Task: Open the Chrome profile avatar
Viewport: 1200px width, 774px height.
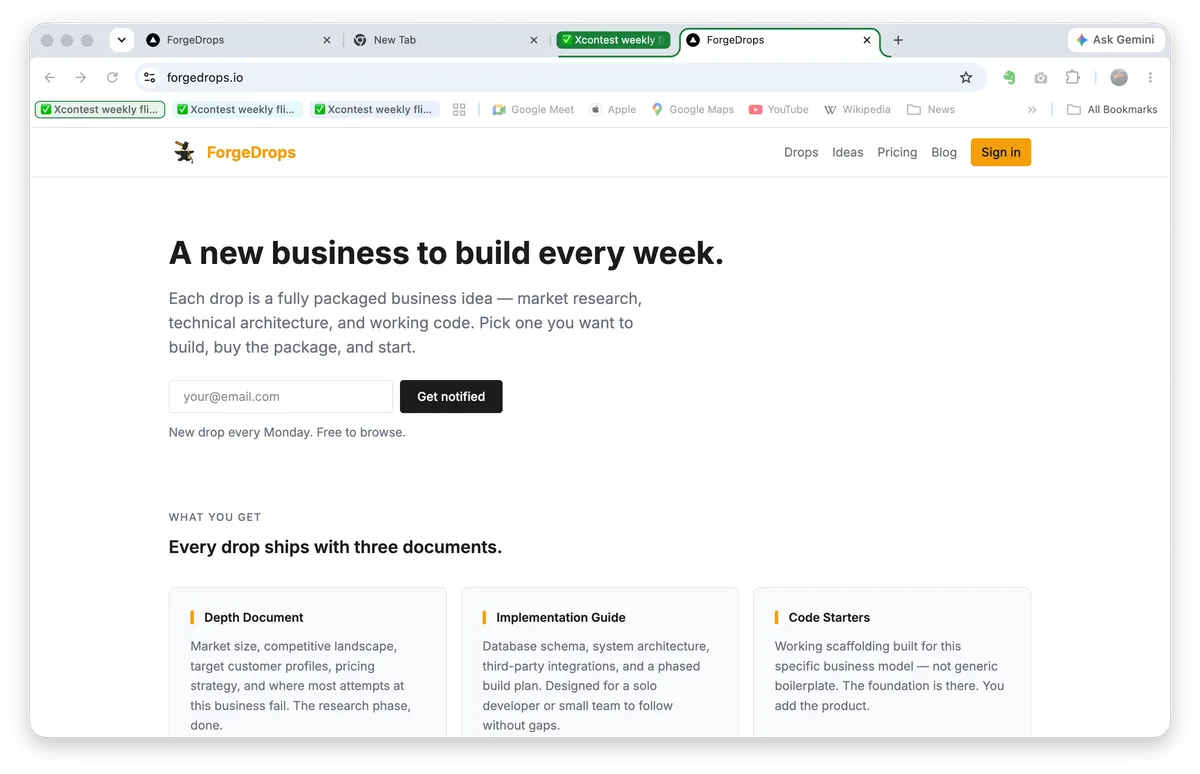Action: tap(1119, 77)
